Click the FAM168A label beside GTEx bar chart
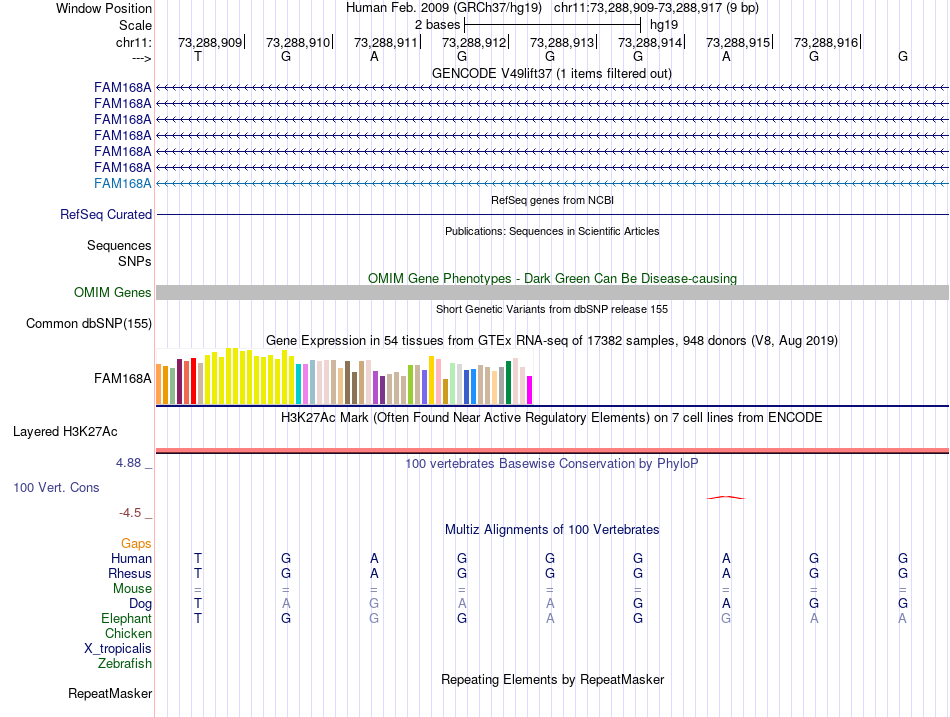Image resolution: width=950 pixels, height=717 pixels. pyautogui.click(x=122, y=378)
